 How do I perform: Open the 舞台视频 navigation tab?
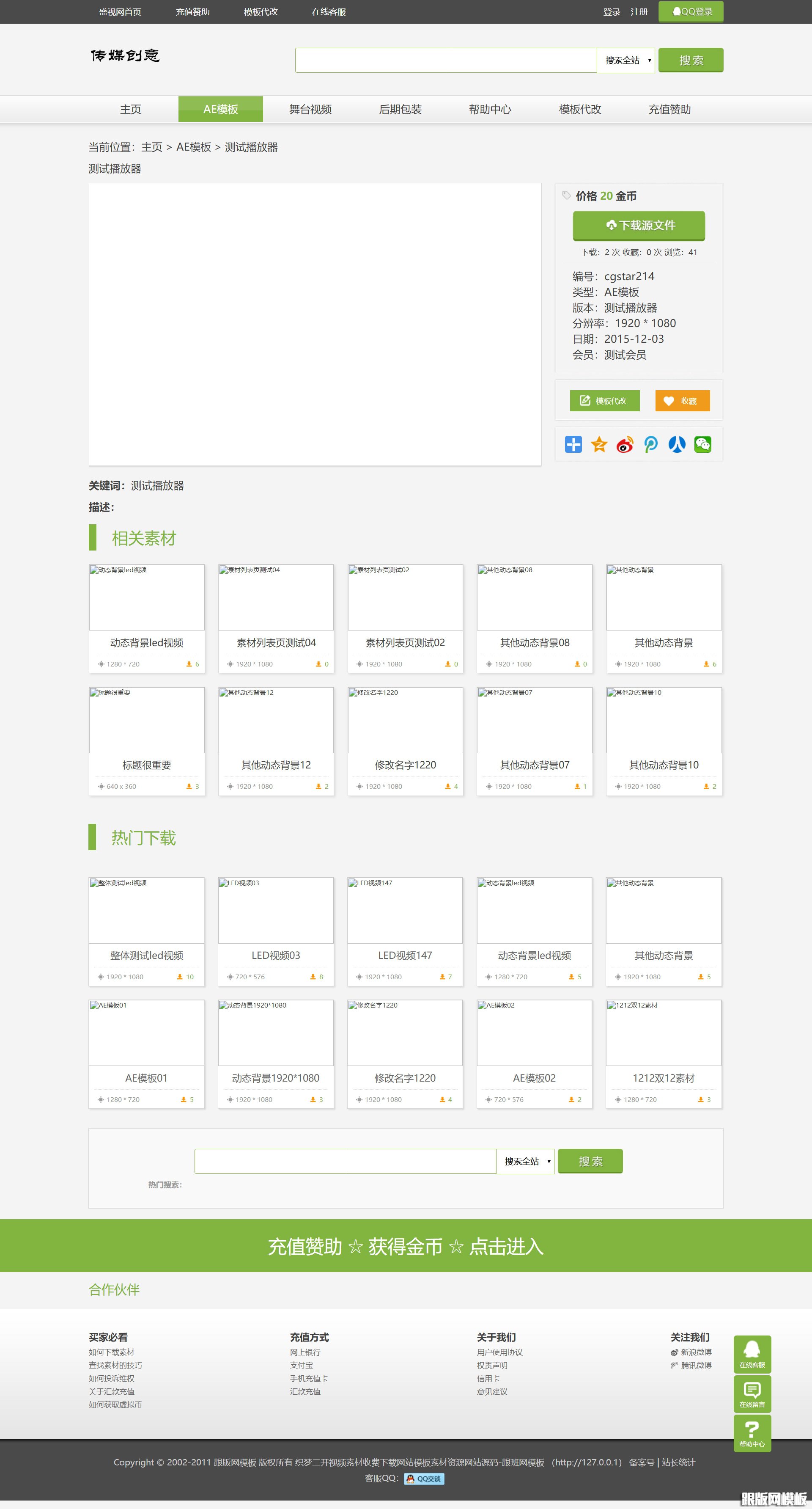[x=310, y=110]
